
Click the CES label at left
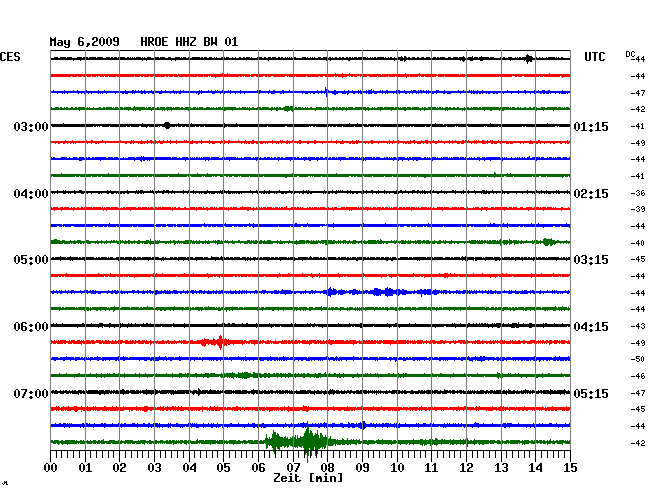pyautogui.click(x=10, y=57)
